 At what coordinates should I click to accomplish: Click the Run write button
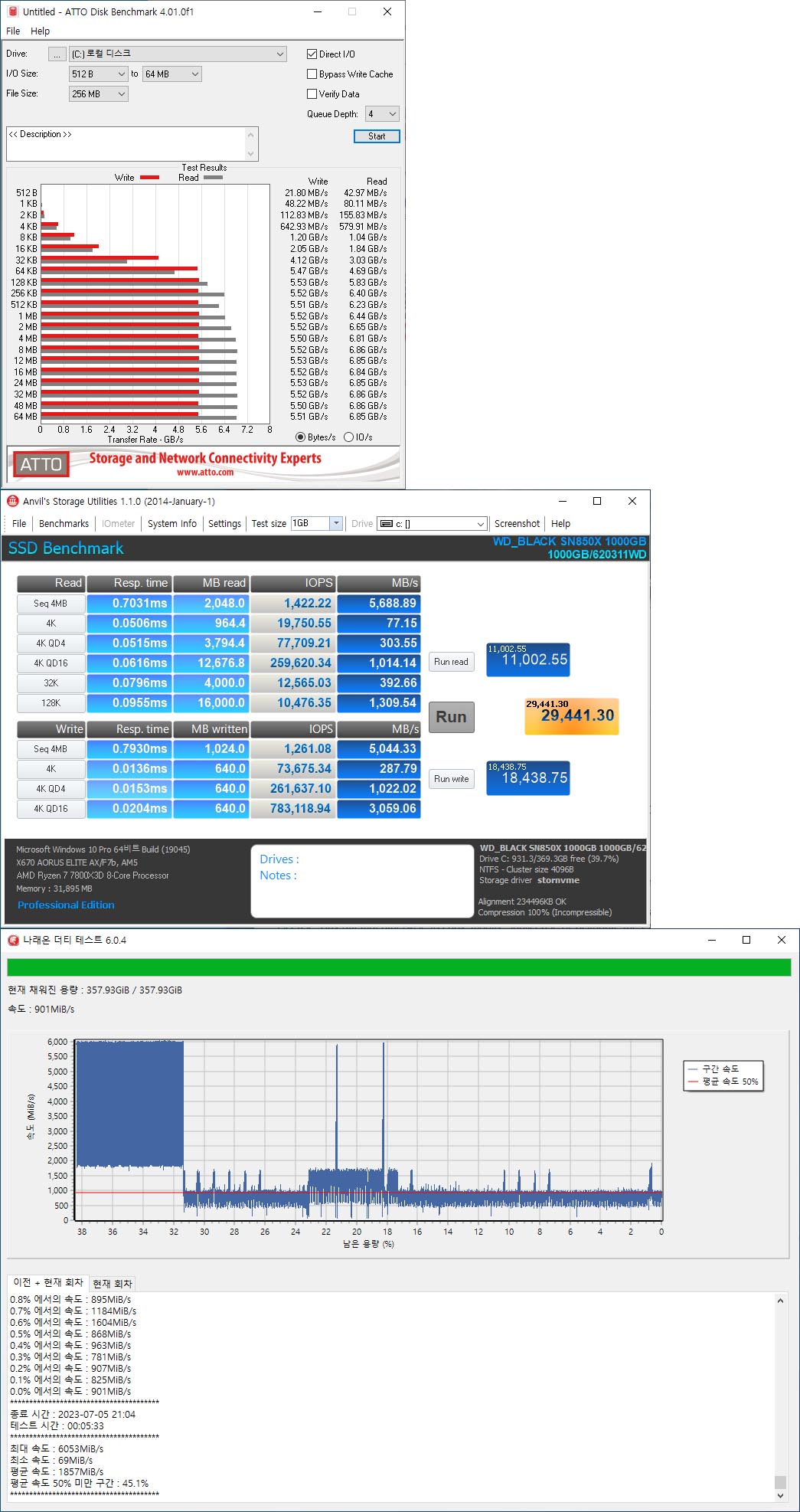[451, 779]
